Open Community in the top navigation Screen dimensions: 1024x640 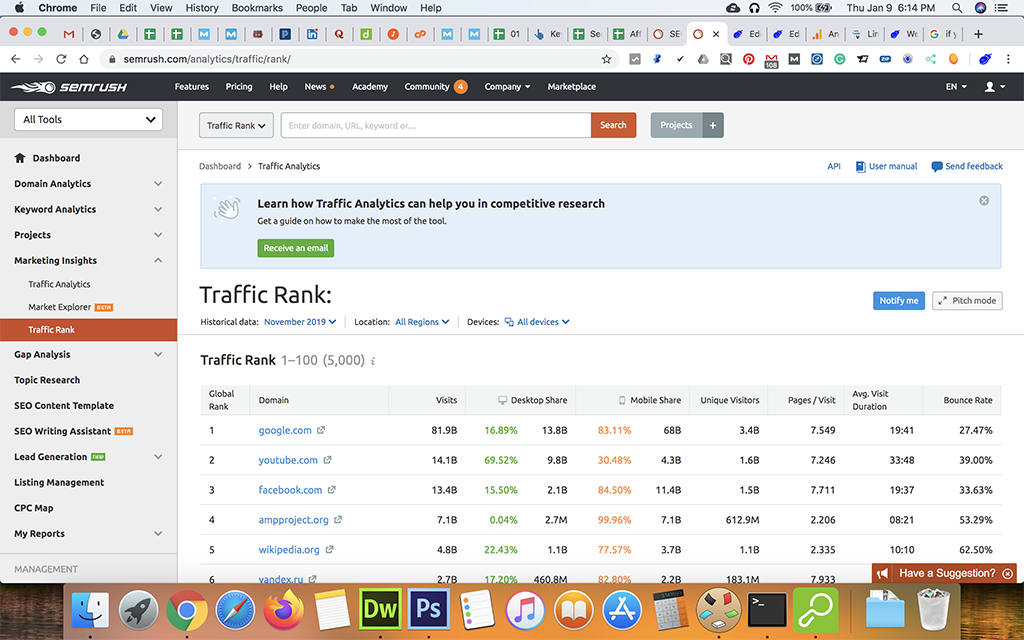(436, 87)
